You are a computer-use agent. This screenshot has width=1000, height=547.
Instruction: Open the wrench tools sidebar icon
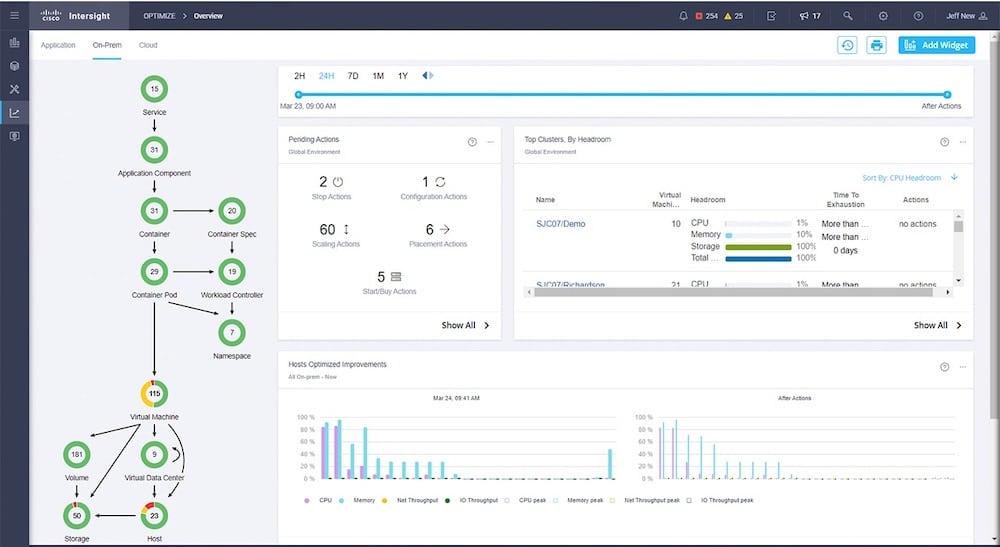click(14, 89)
